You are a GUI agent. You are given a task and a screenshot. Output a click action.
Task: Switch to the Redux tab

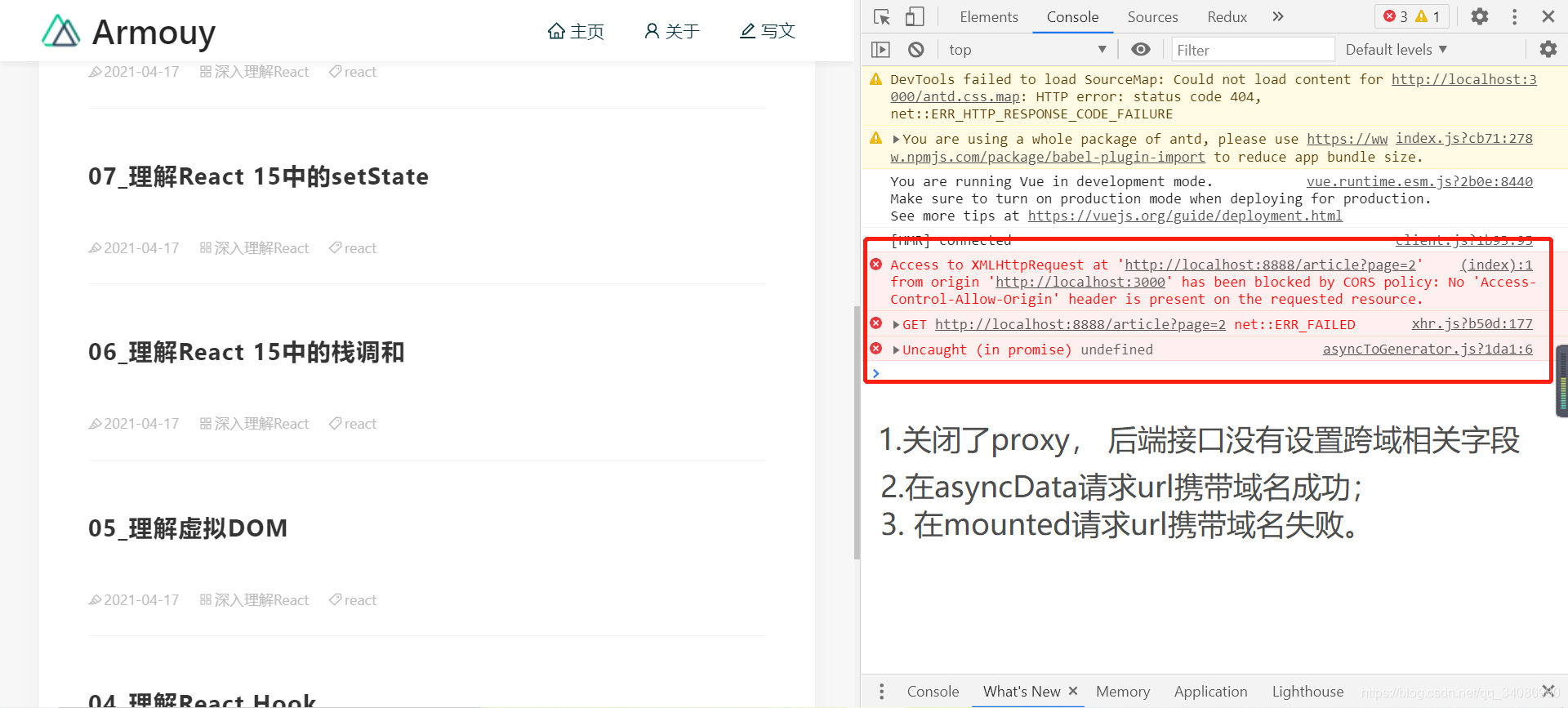click(x=1227, y=16)
